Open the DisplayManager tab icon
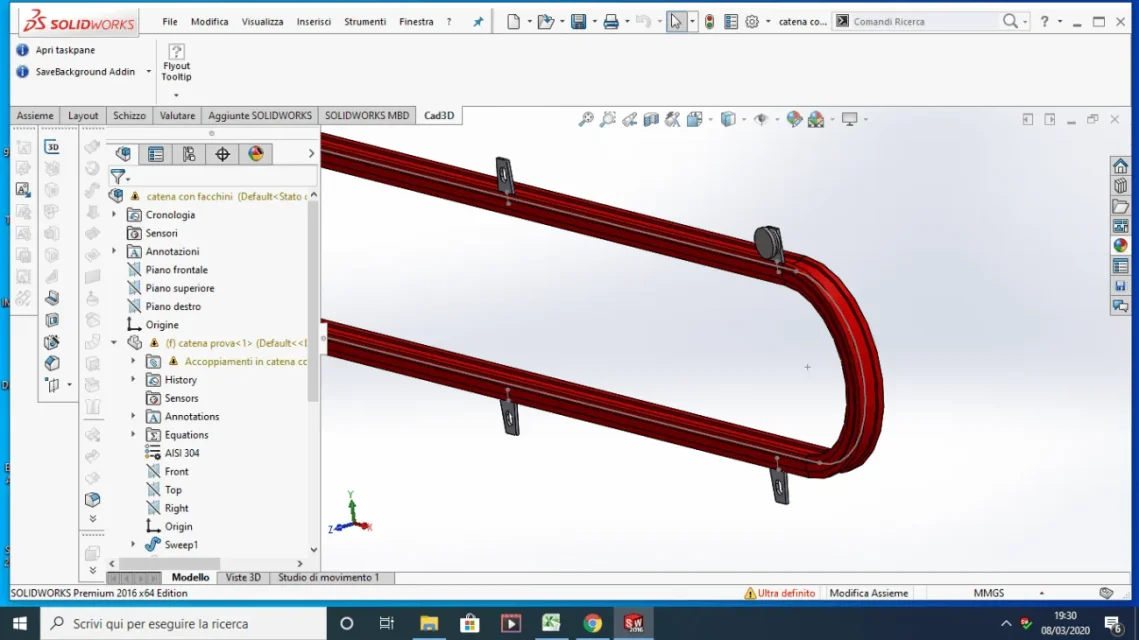 (256, 154)
